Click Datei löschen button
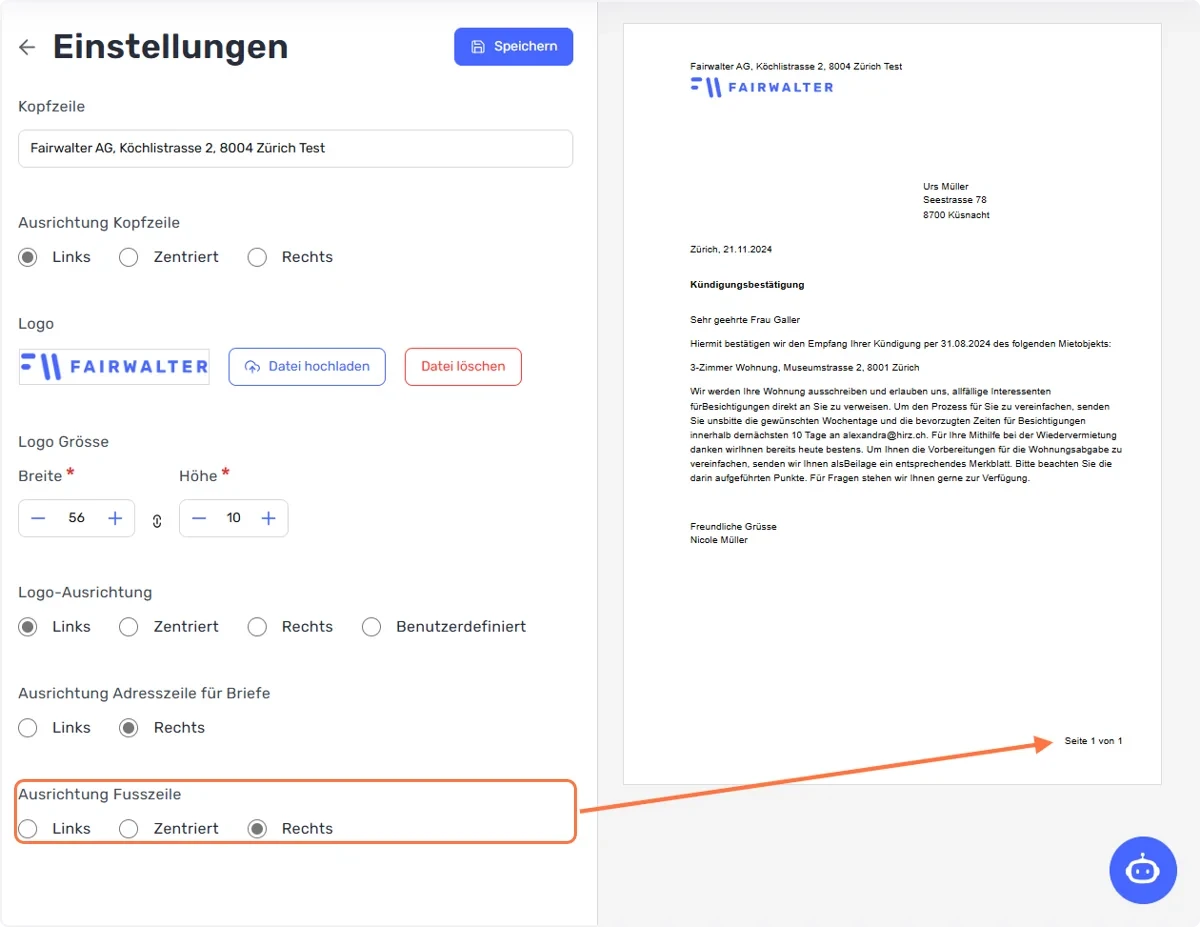The image size is (1200, 927). pyautogui.click(x=463, y=366)
